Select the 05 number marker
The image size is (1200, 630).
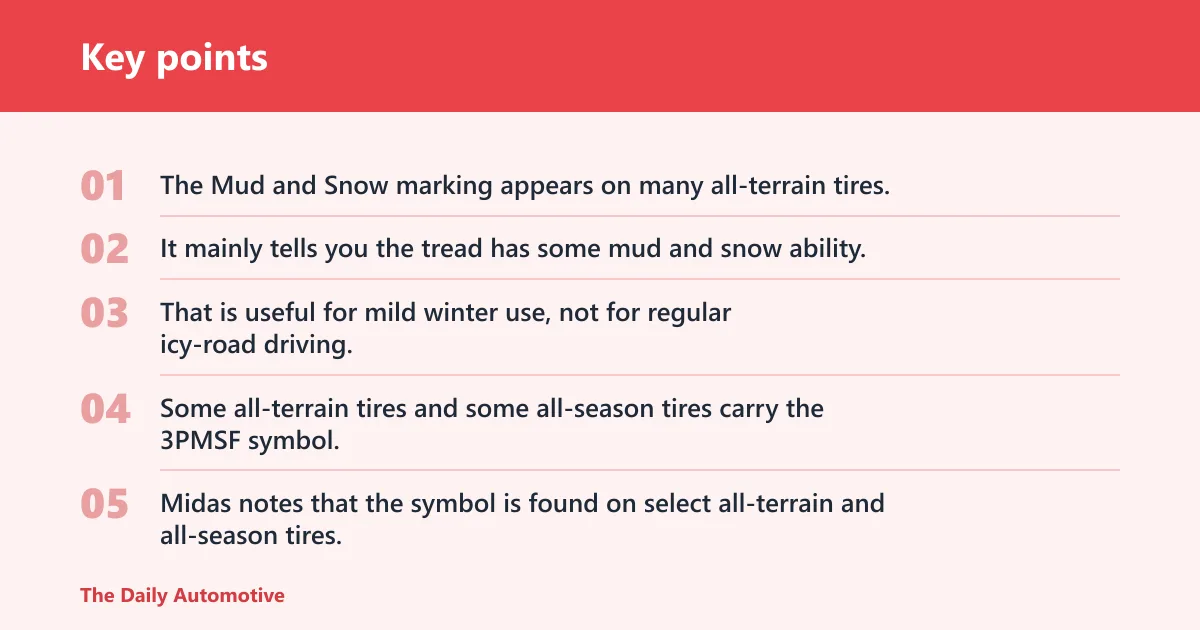104,504
